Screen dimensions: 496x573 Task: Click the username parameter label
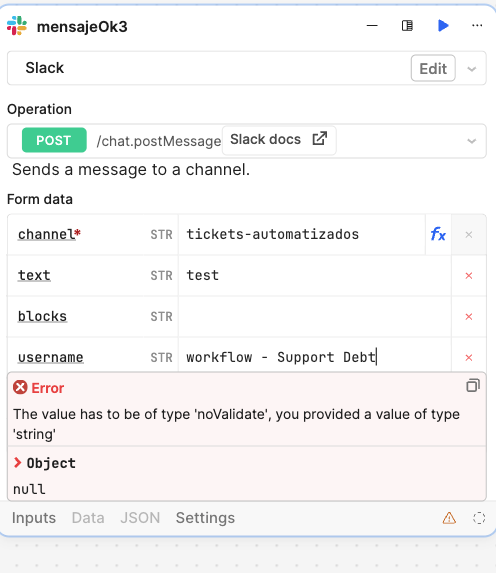(x=51, y=357)
